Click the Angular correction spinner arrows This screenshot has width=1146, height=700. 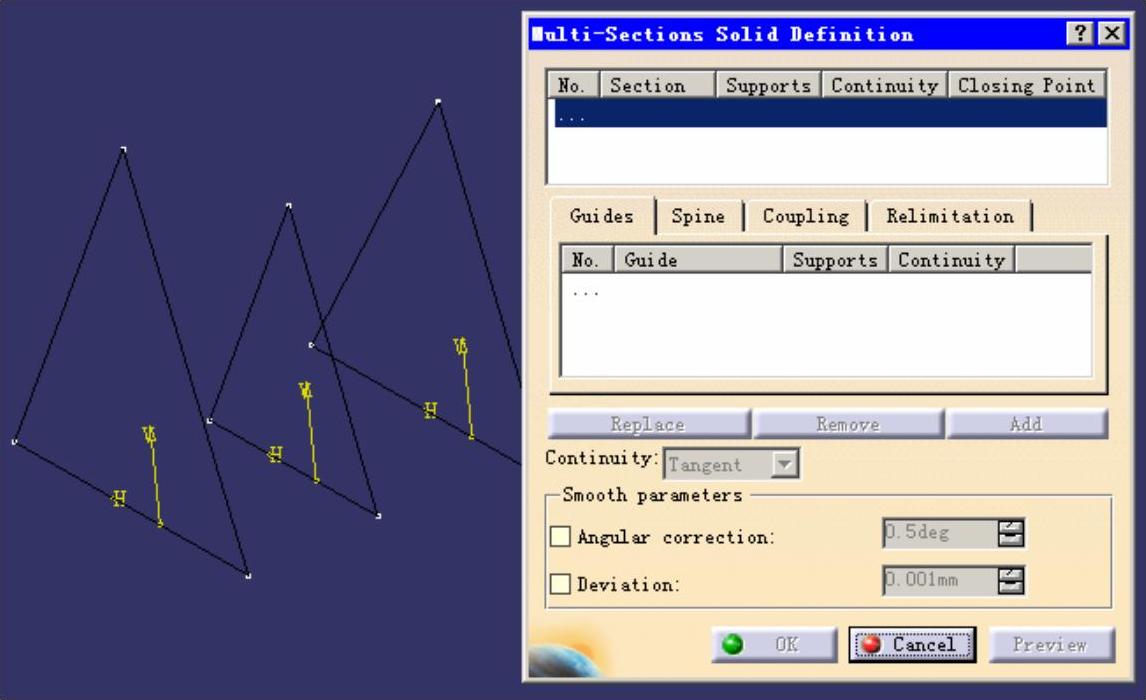coord(1011,533)
